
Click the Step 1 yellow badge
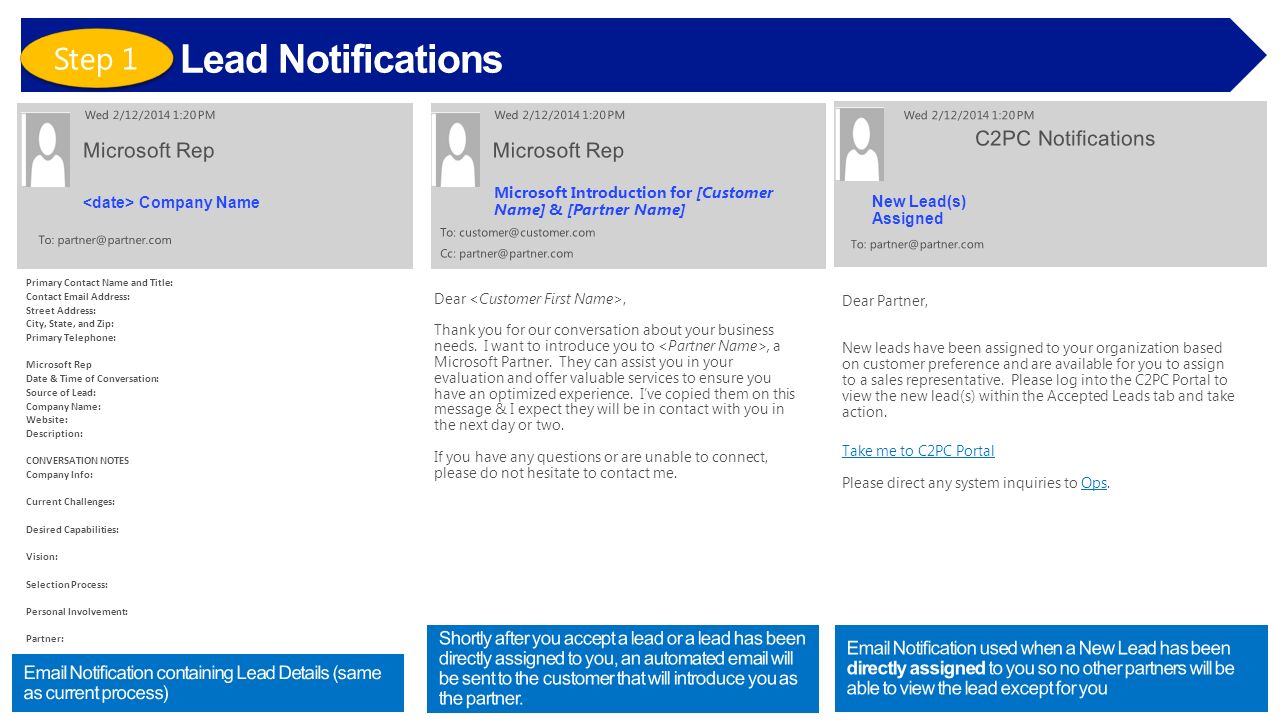[97, 59]
